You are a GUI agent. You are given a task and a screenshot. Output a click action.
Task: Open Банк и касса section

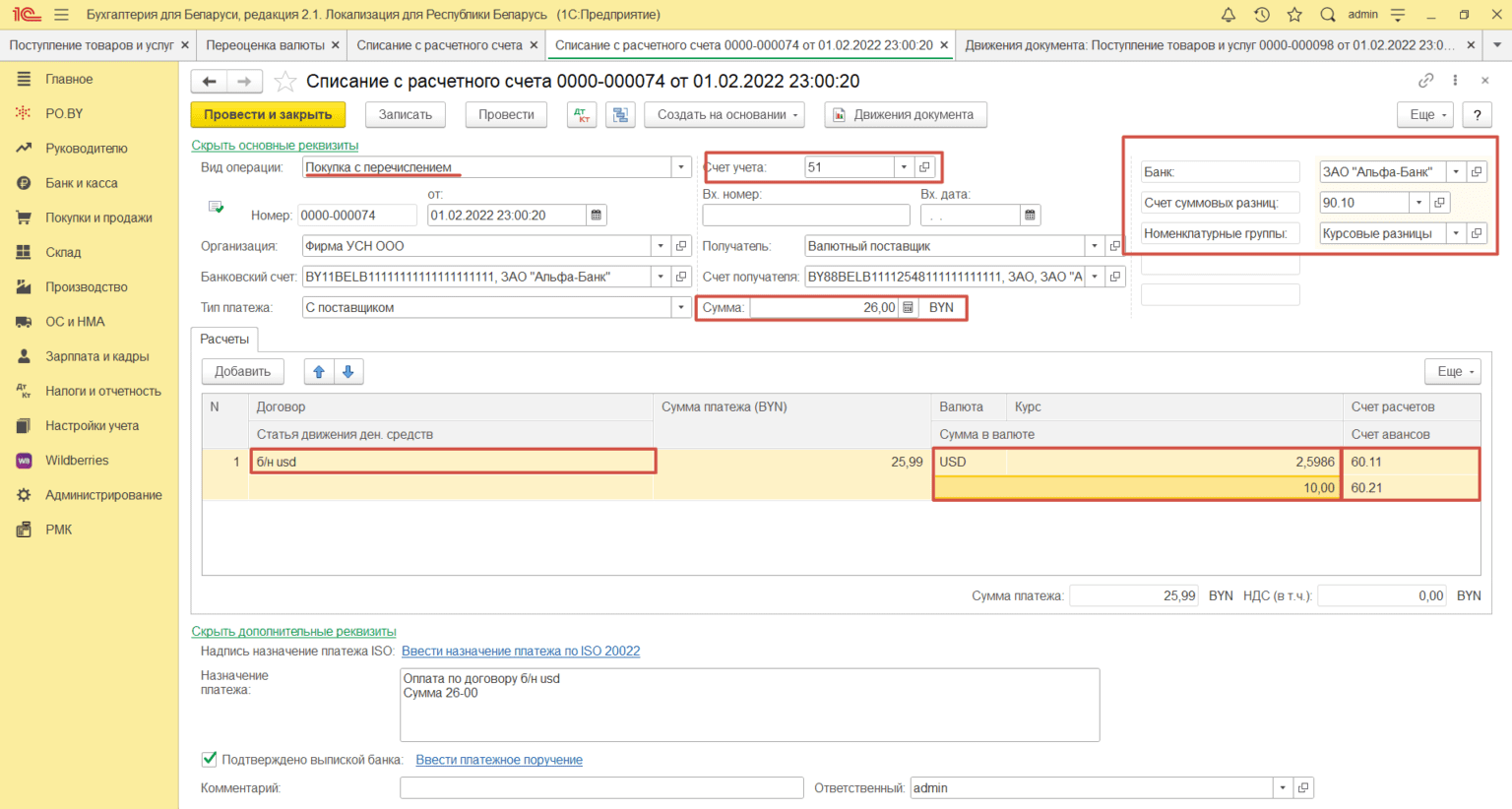point(81,183)
